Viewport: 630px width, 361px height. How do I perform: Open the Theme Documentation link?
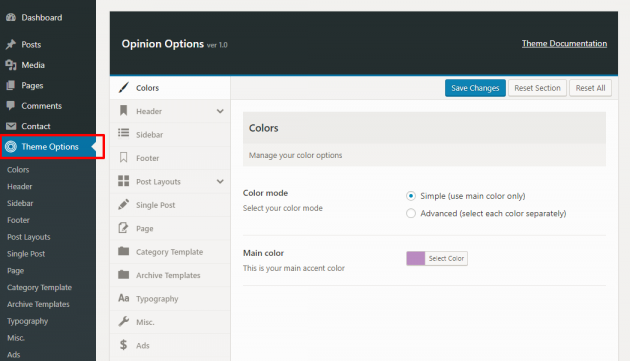(564, 43)
